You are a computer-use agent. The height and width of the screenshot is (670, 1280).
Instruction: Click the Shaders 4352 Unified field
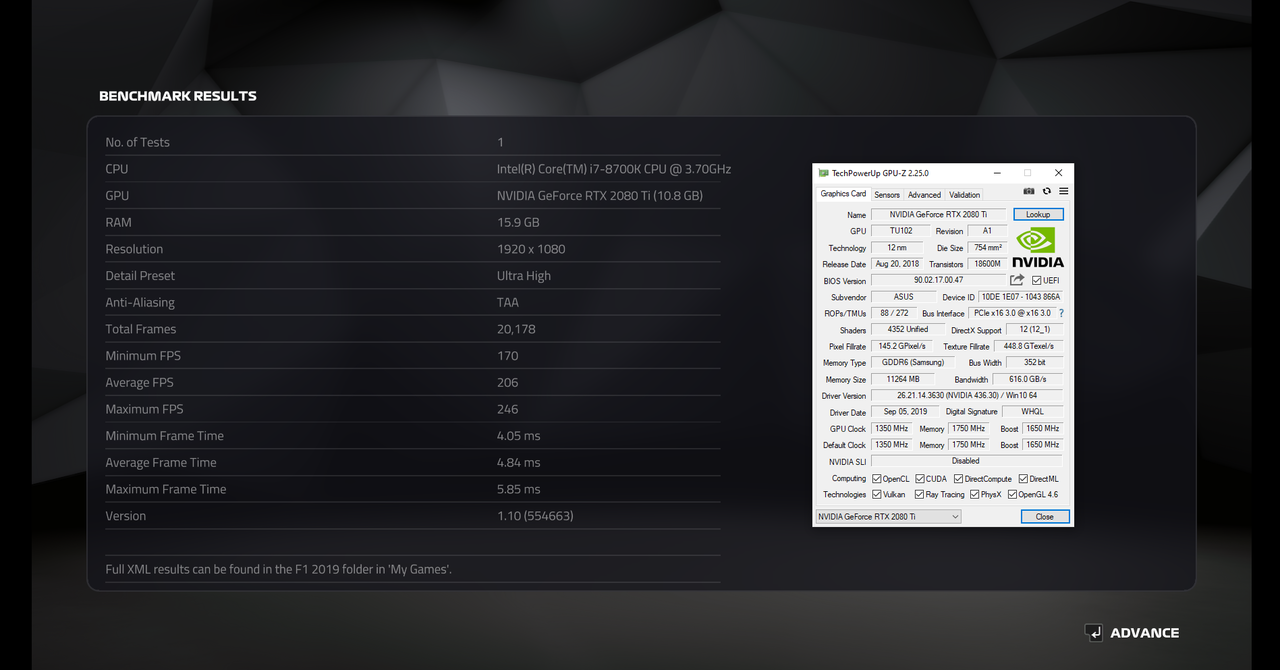click(908, 330)
